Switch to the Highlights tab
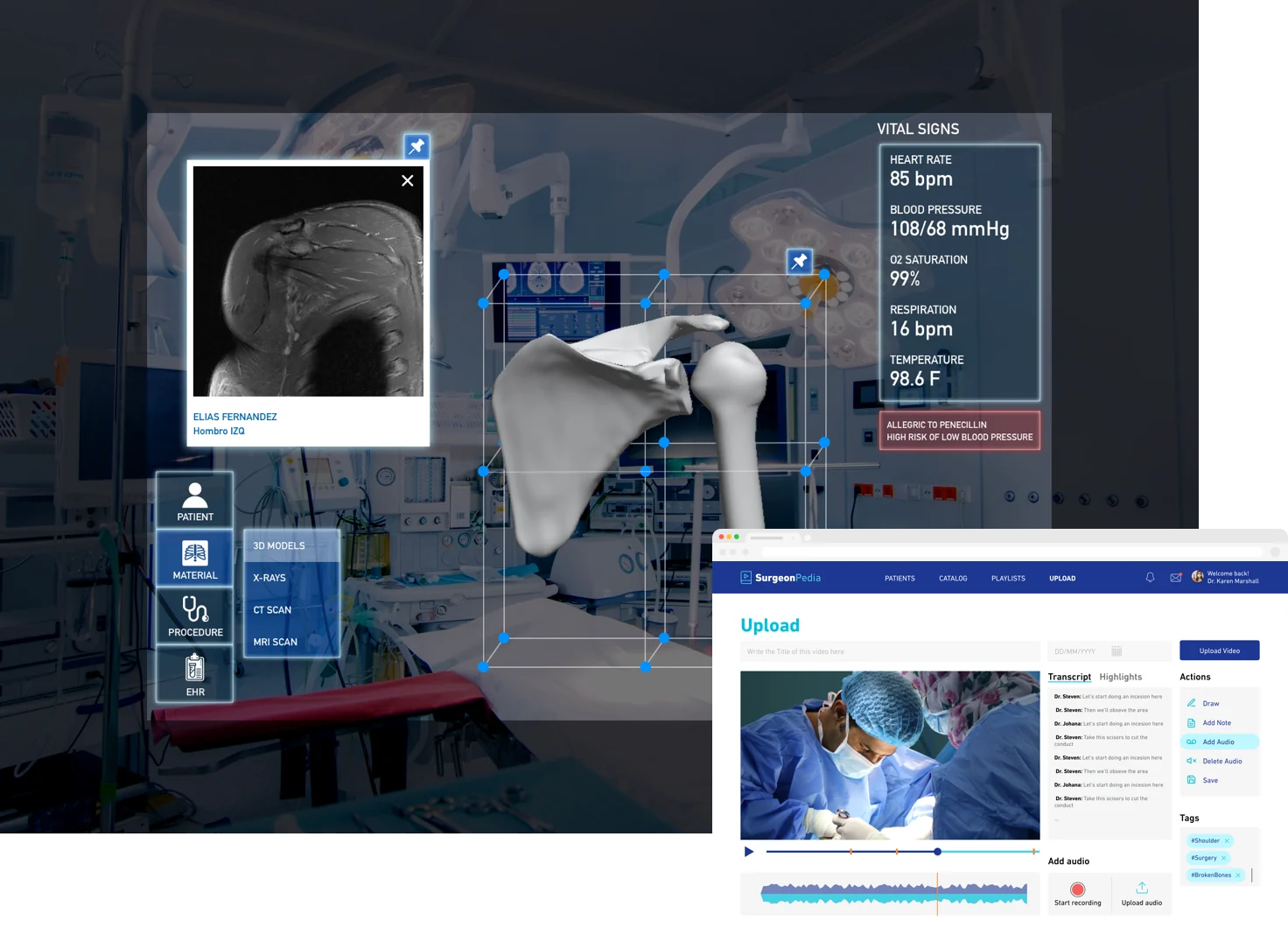Image resolution: width=1288 pixels, height=928 pixels. pos(1121,677)
